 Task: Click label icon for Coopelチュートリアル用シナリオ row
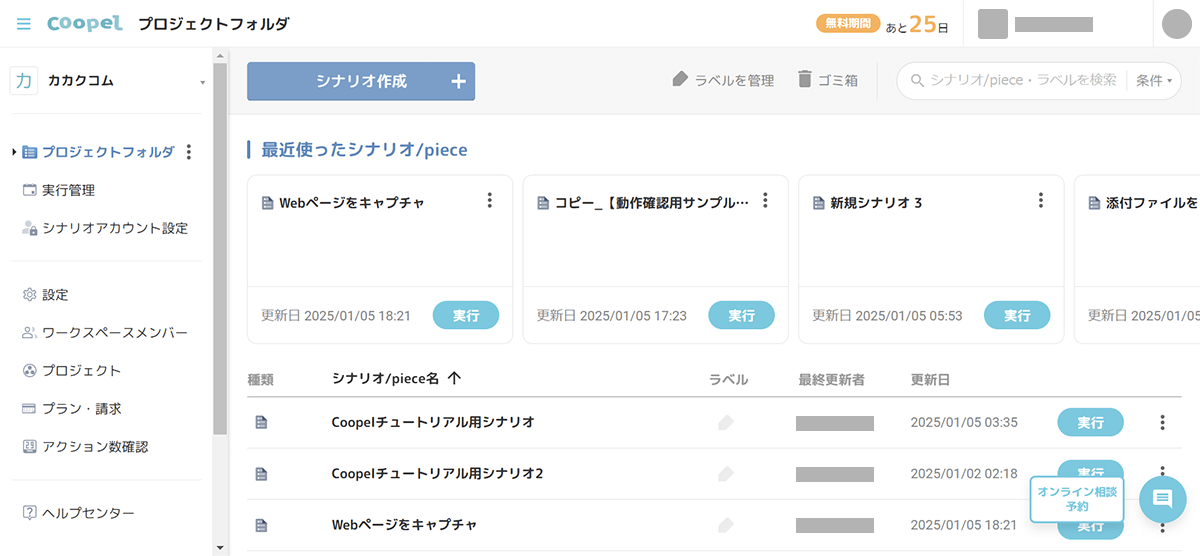click(x=726, y=423)
